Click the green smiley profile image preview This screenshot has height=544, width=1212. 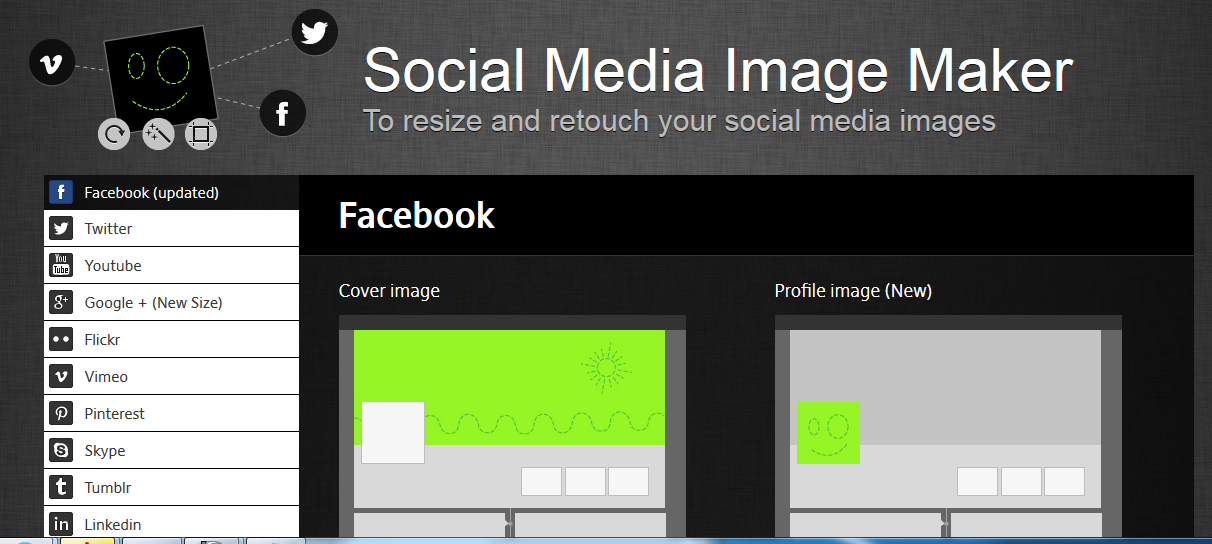click(x=828, y=433)
